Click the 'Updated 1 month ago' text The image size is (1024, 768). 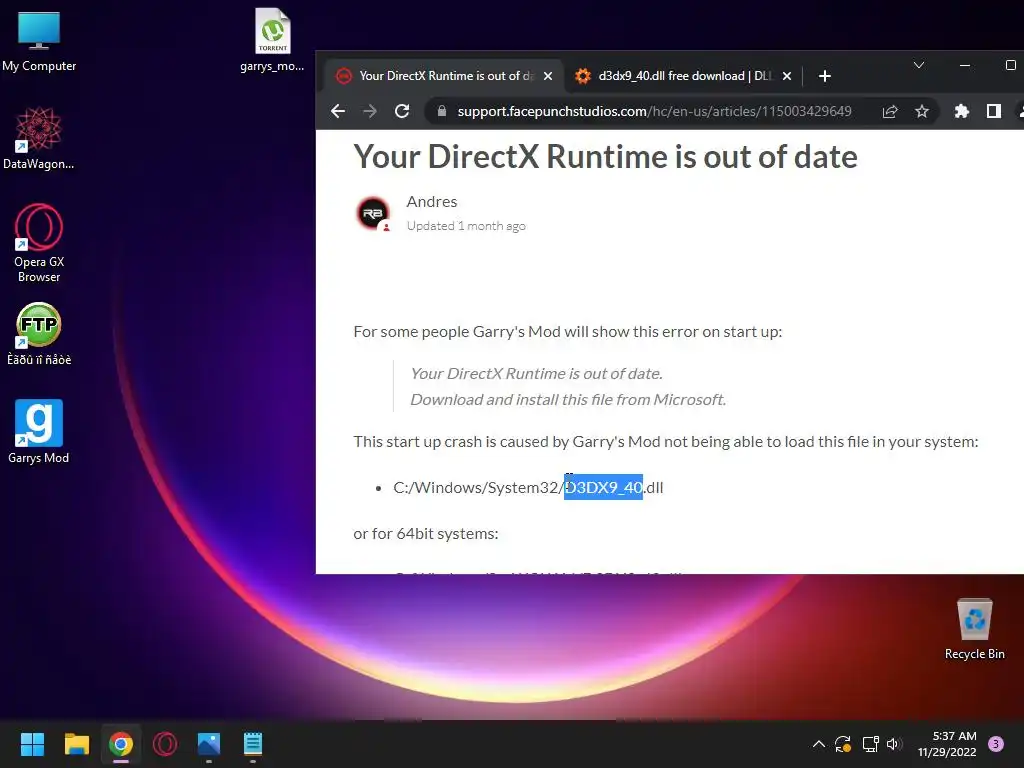[466, 226]
